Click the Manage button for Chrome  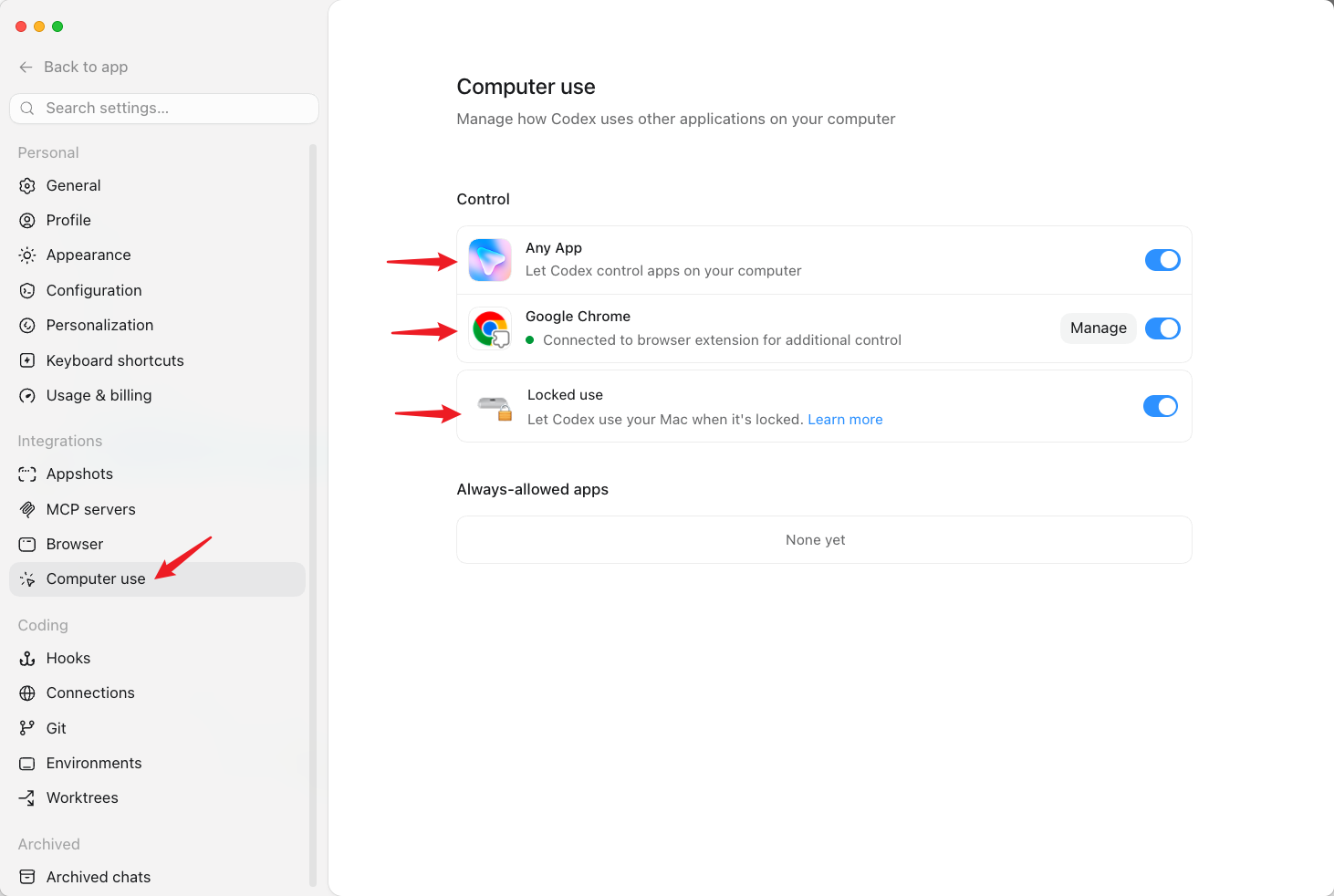click(1099, 328)
